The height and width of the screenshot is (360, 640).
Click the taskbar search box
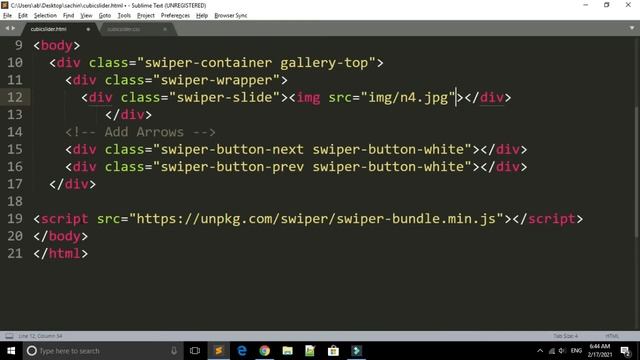click(x=102, y=351)
